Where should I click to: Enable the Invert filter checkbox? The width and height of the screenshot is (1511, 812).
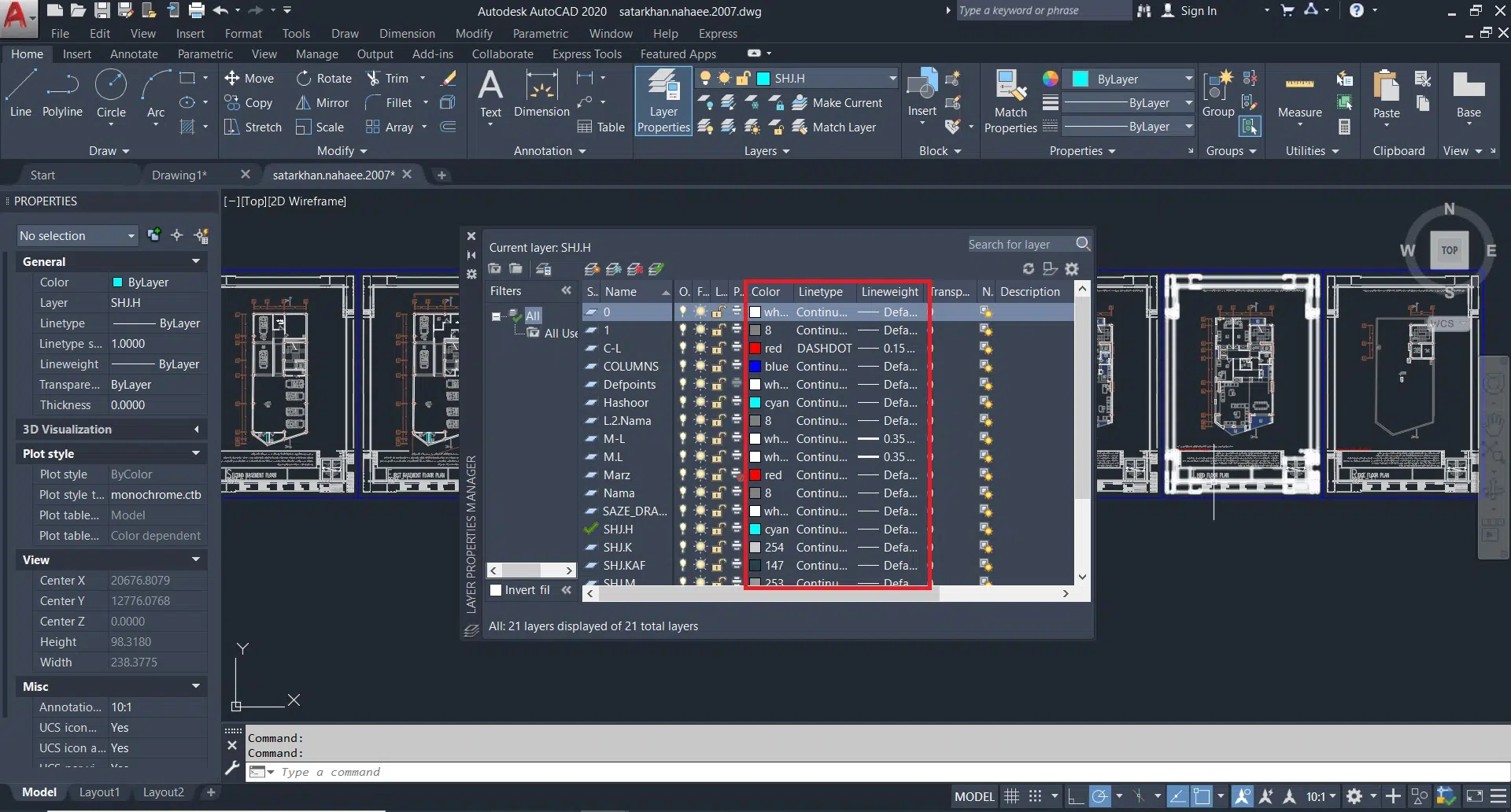(x=496, y=590)
